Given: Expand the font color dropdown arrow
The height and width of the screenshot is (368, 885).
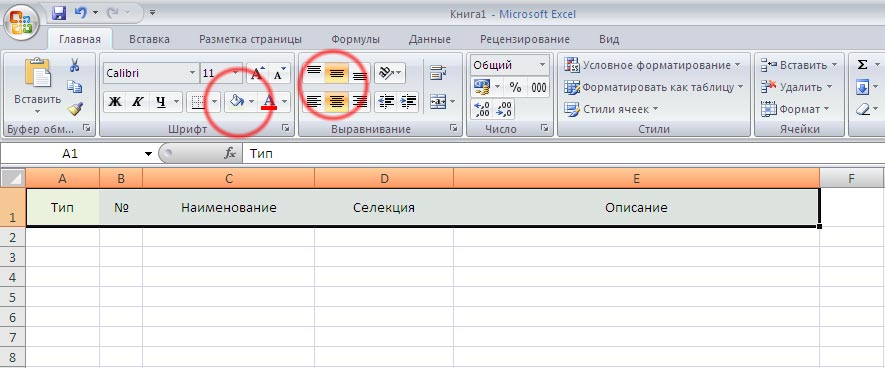Looking at the screenshot, I should tap(284, 102).
